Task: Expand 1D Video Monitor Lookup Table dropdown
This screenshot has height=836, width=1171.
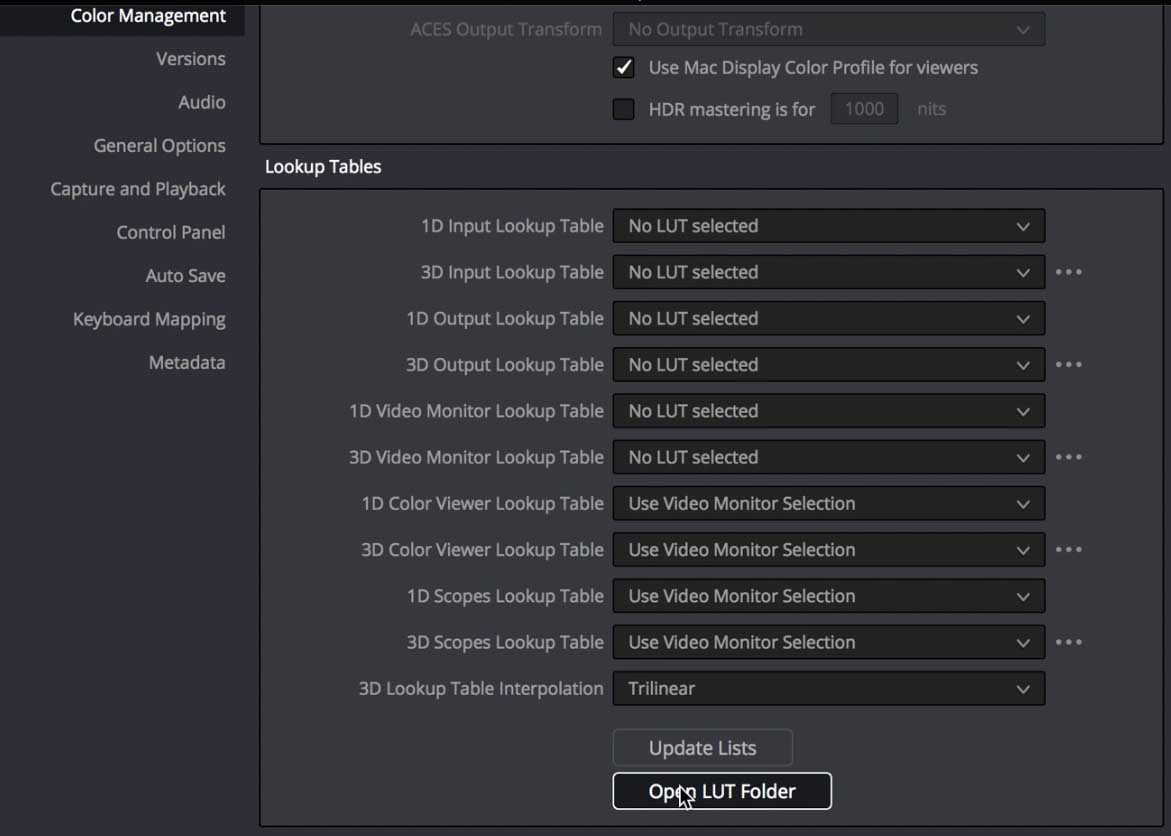Action: (828, 412)
